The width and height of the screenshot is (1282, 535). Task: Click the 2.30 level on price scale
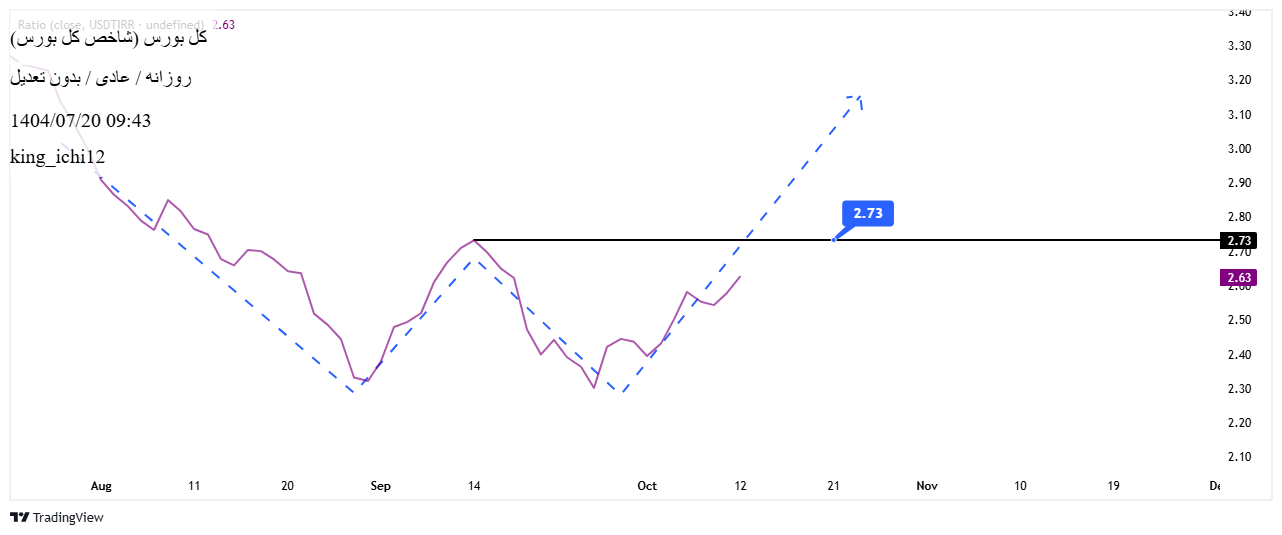(1238, 389)
